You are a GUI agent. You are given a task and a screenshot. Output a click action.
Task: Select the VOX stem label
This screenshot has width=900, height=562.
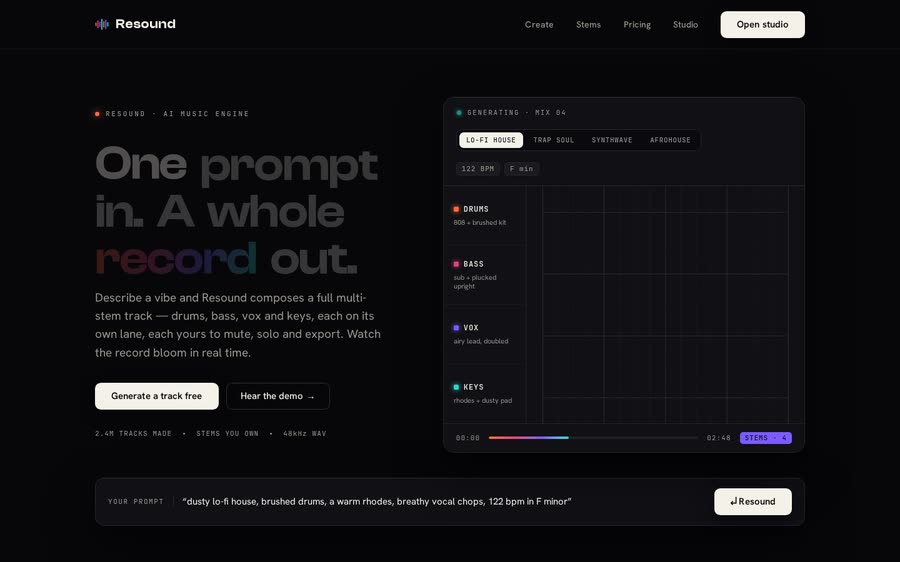(471, 328)
